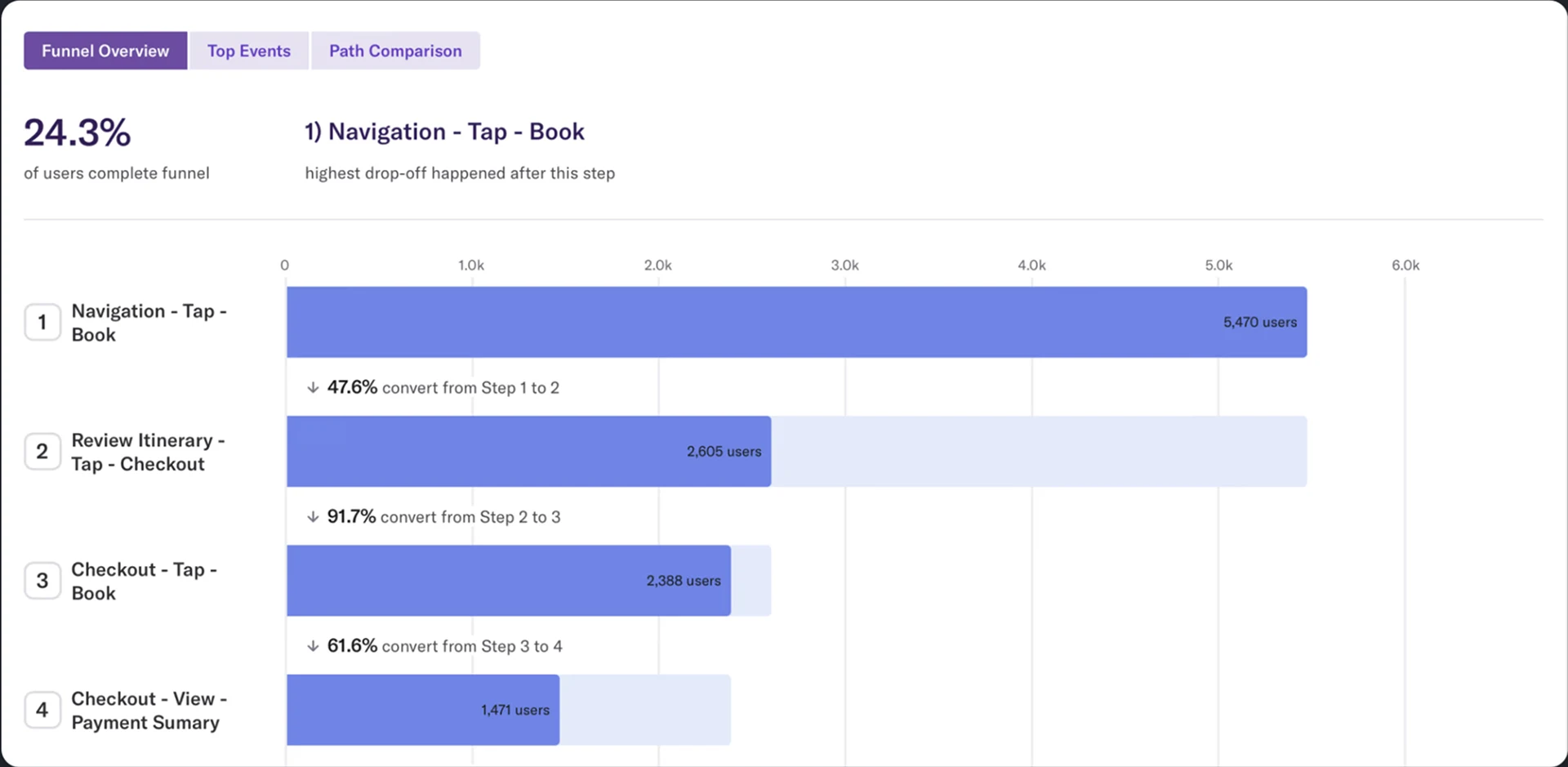Click the 24.3% funnel completion figure
This screenshot has width=1568, height=767.
pos(78,133)
